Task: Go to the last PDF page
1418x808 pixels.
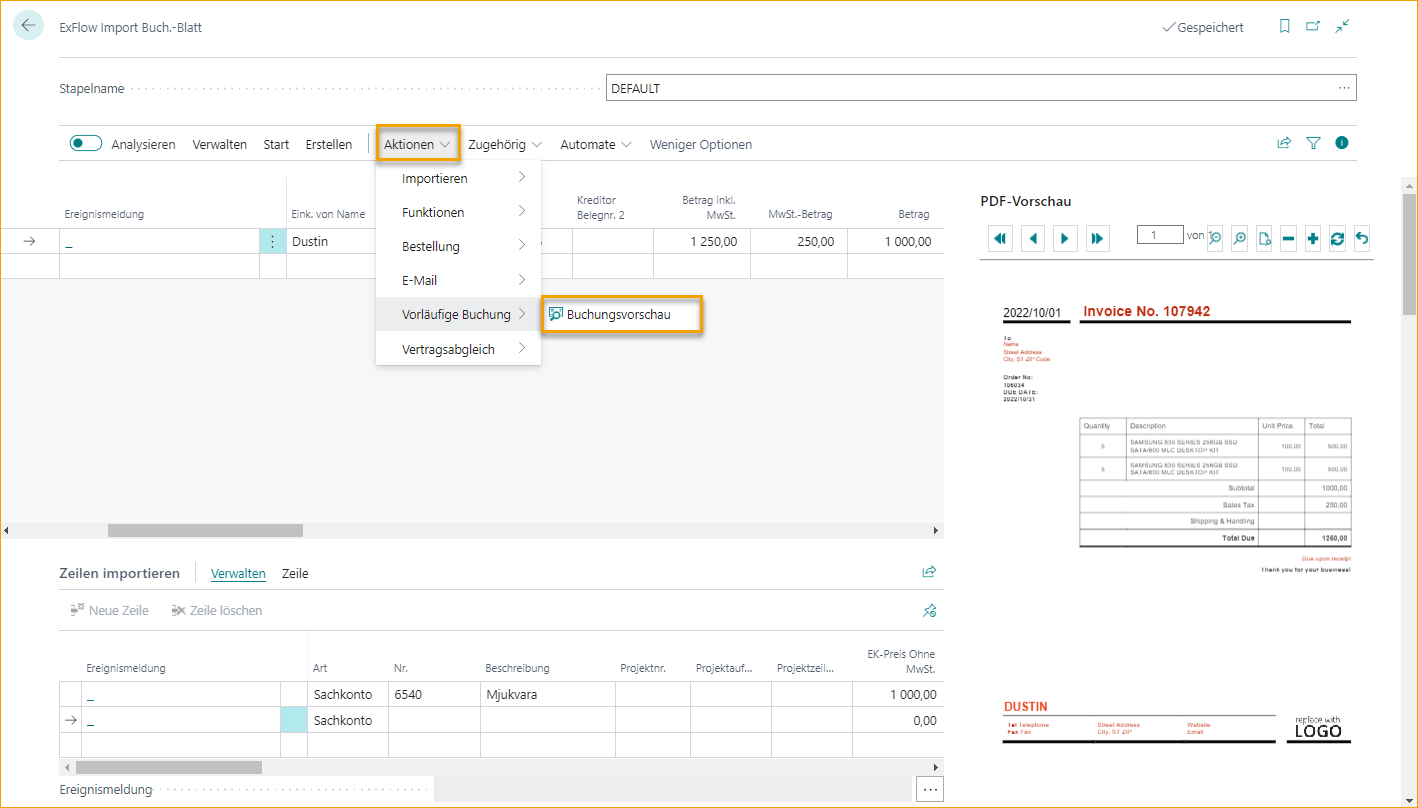Action: pos(1097,238)
